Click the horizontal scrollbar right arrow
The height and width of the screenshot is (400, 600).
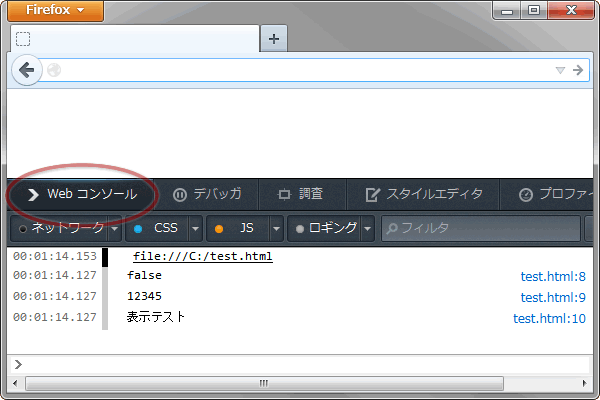(584, 383)
